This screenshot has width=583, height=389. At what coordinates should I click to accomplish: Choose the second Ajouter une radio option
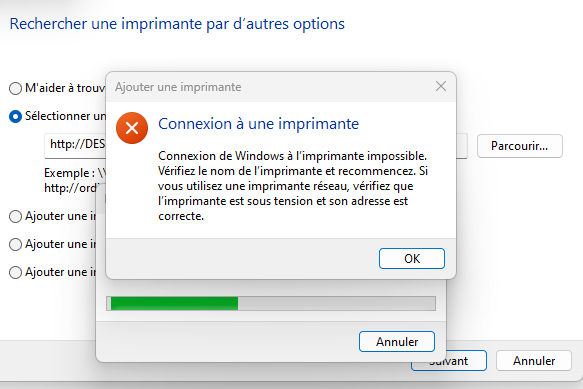(x=15, y=244)
